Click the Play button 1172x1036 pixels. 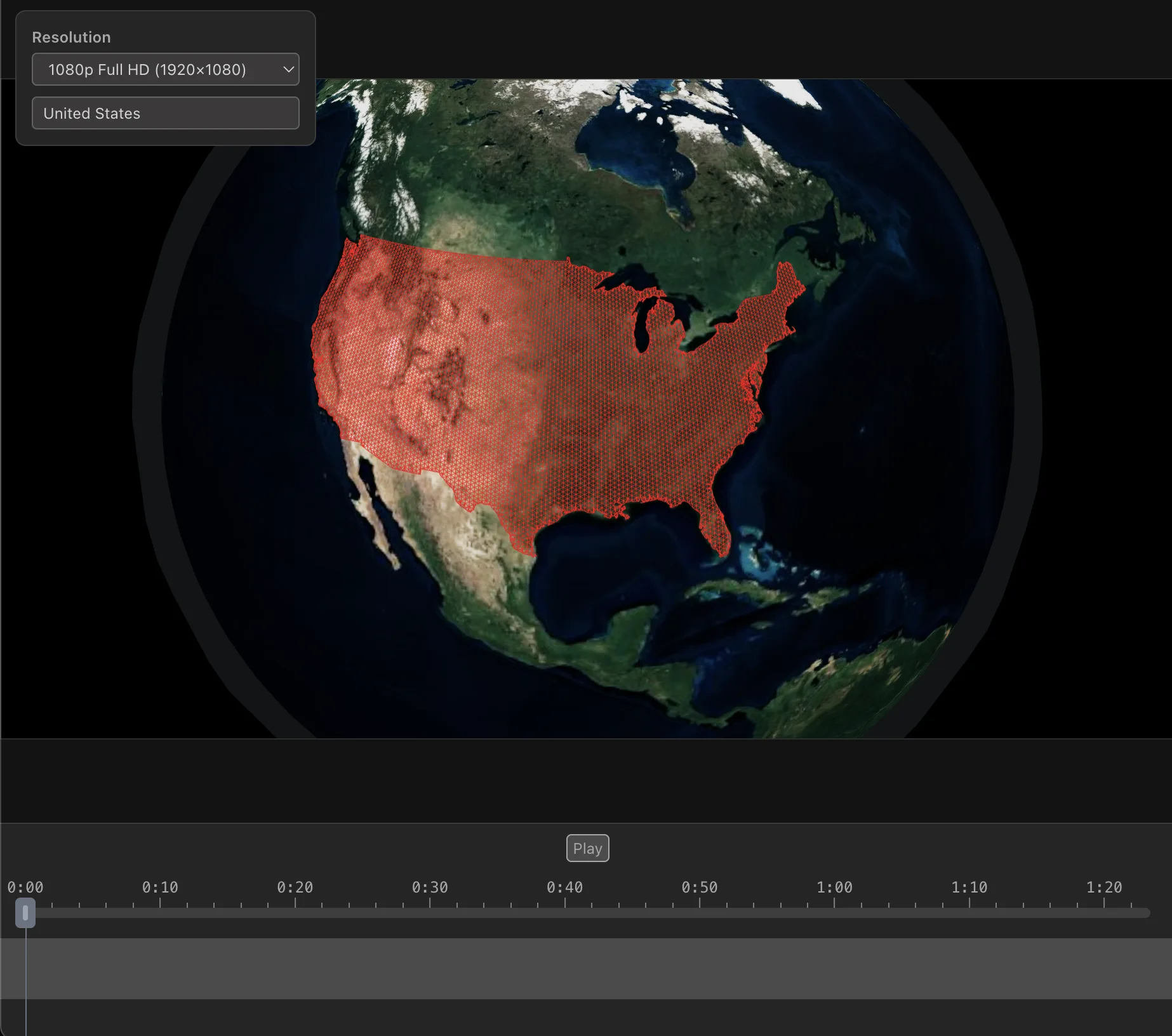click(x=587, y=848)
